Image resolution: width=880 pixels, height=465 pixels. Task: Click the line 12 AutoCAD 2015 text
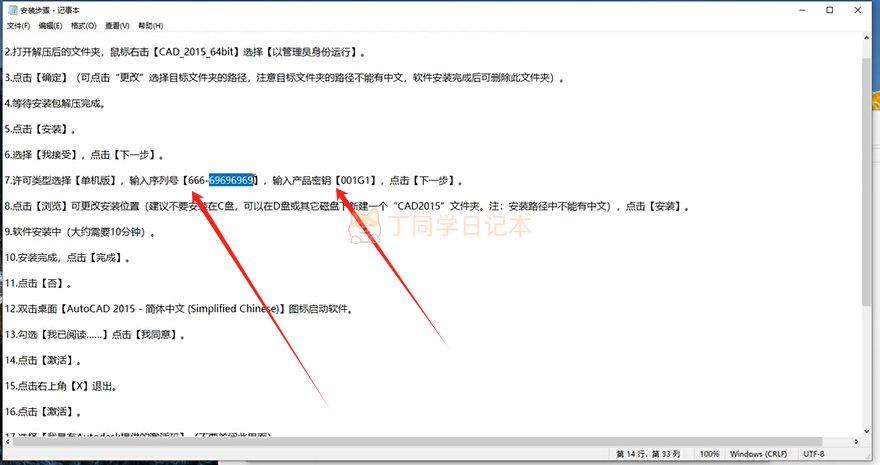(x=178, y=309)
